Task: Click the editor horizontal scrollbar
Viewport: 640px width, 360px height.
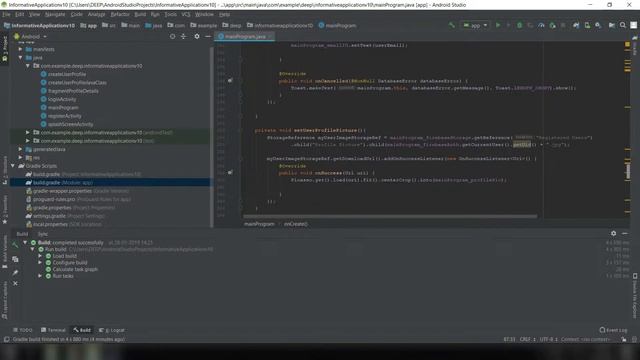Action: pyautogui.click(x=390, y=216)
